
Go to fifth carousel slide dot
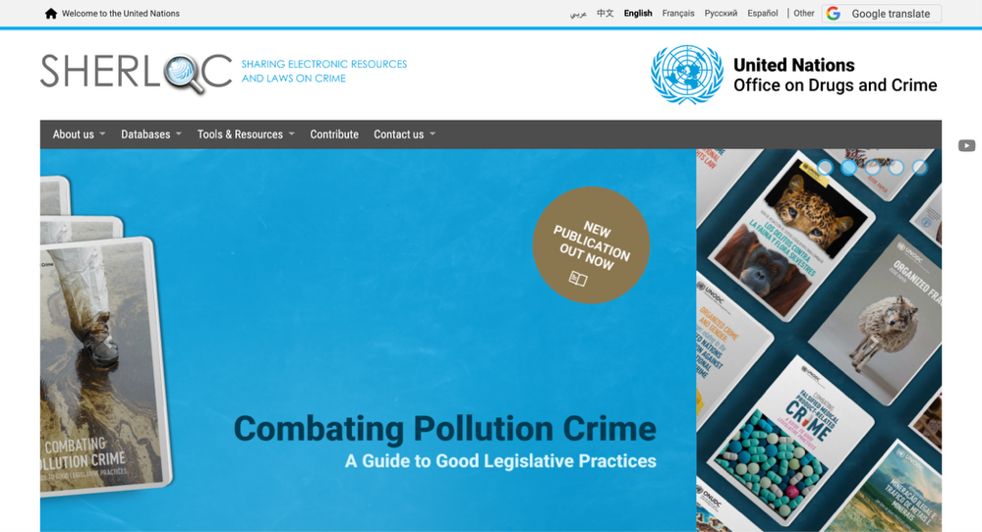[919, 167]
